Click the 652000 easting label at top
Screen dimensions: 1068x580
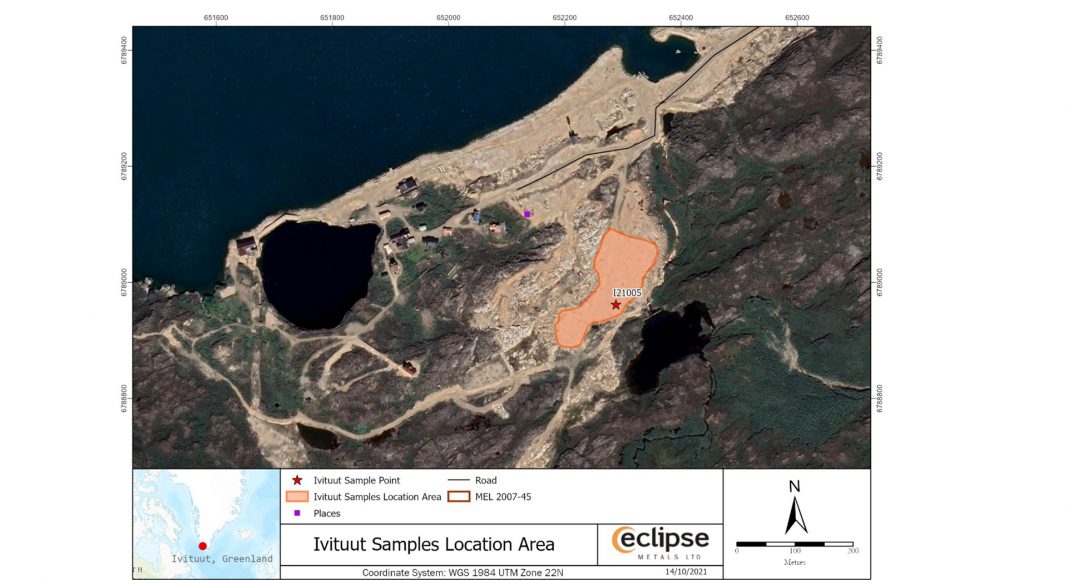click(448, 17)
